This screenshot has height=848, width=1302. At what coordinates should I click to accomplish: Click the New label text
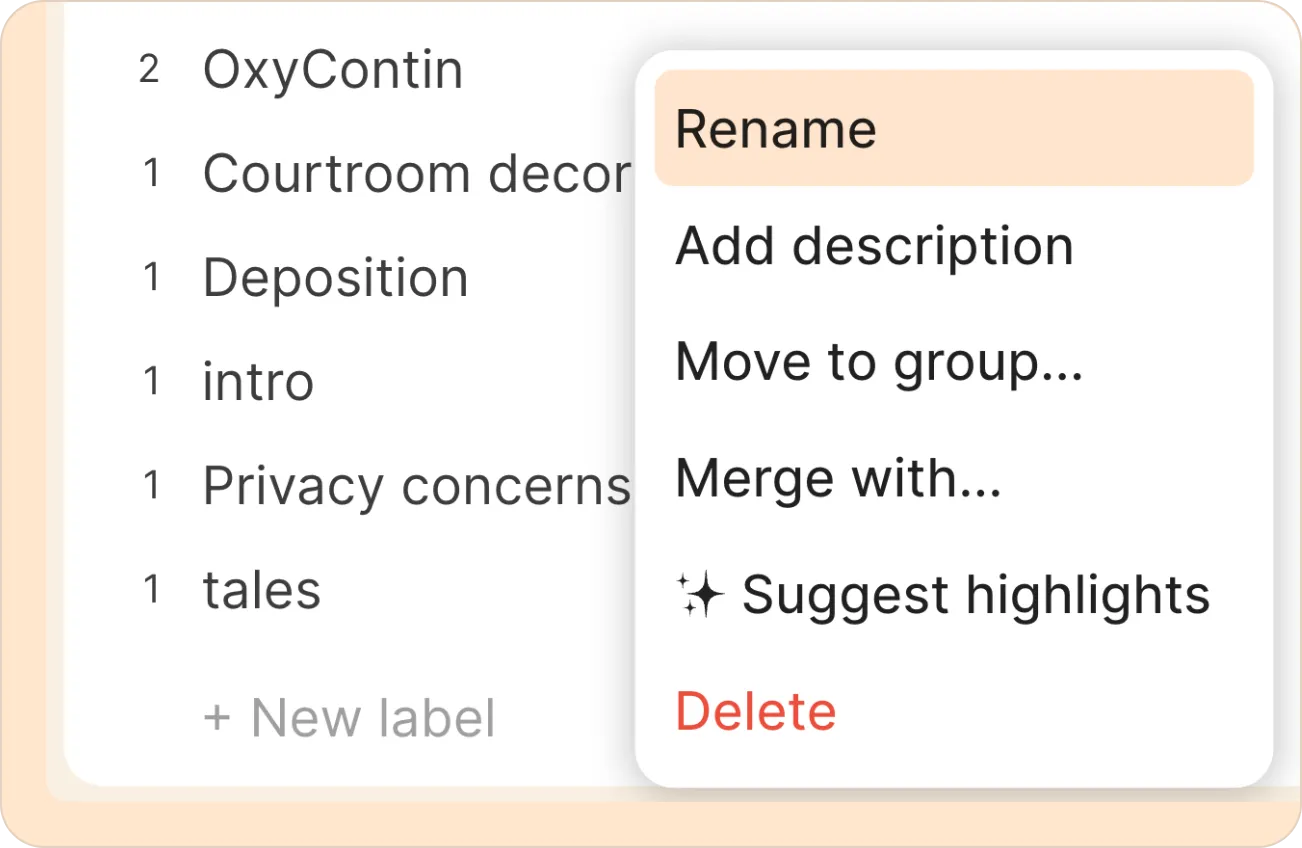coord(372,718)
